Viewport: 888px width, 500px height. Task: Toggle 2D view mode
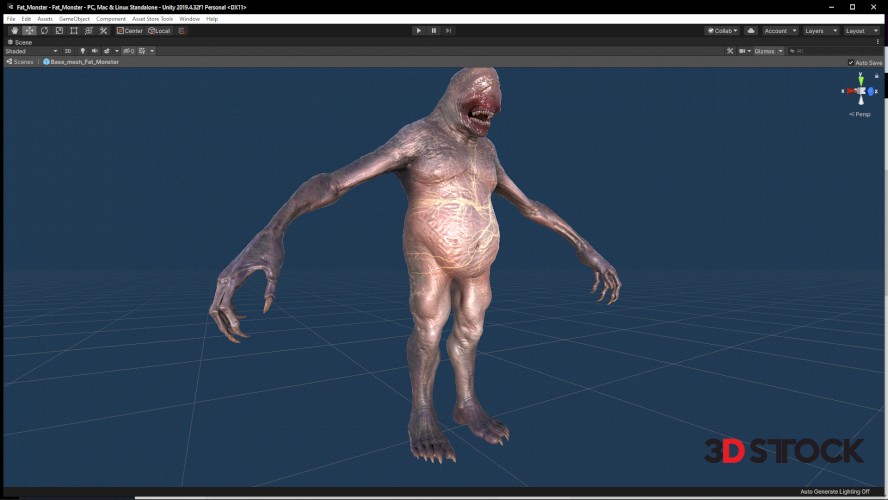68,51
